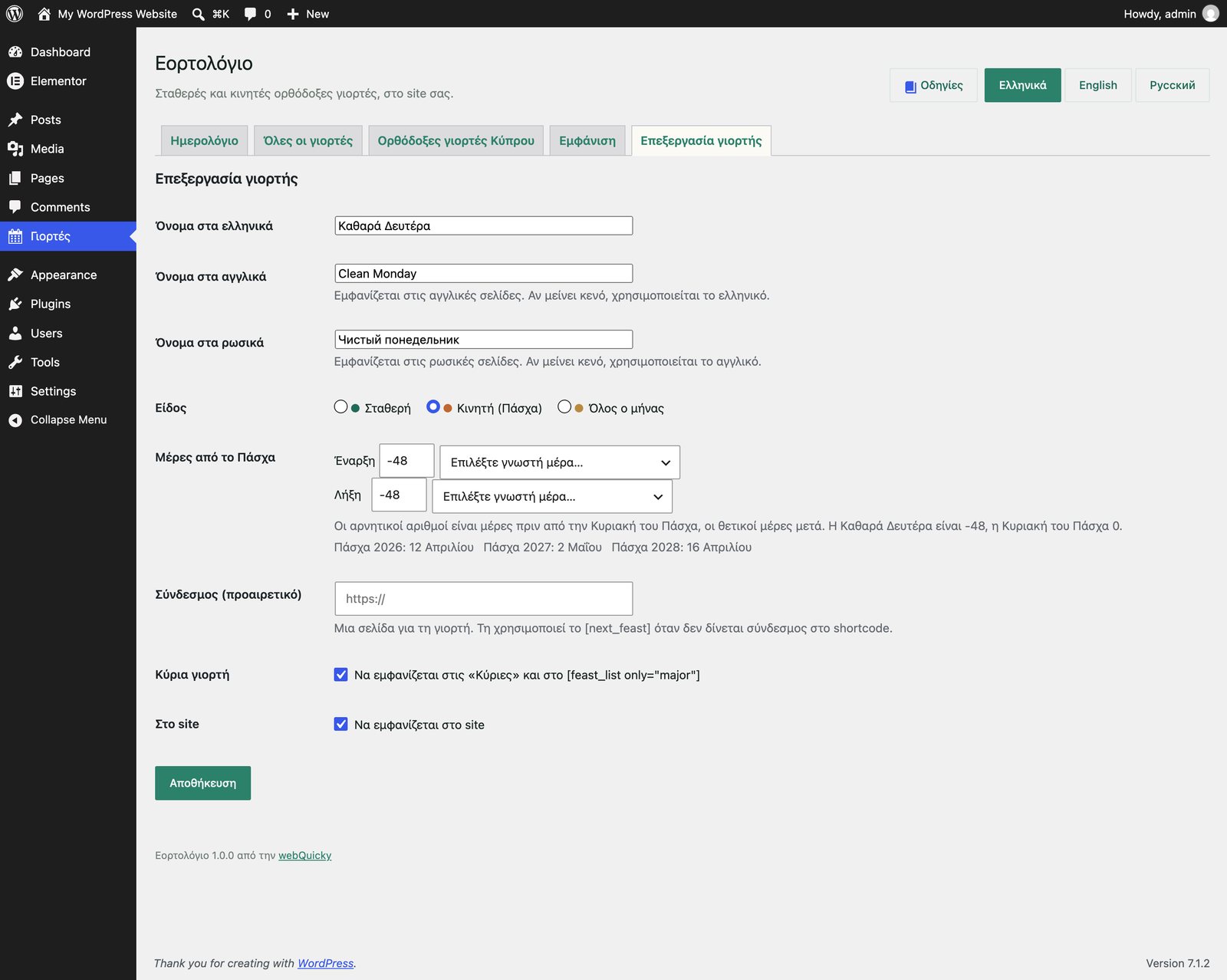The height and width of the screenshot is (980, 1227).
Task: Toggle the Να εμφανίζεται στο site checkbox
Action: pos(341,724)
